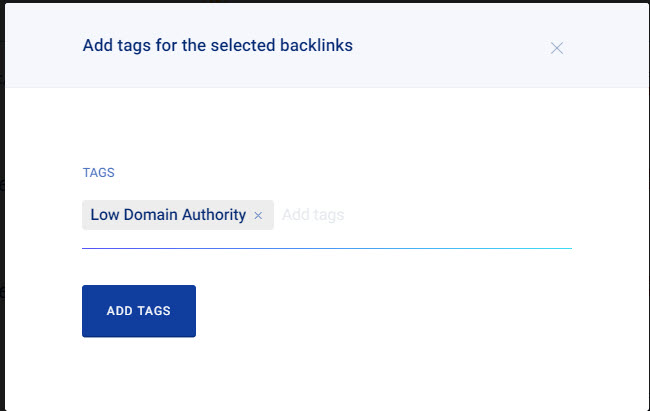Remove the Low Domain Authority tag
This screenshot has width=650, height=411.
tap(258, 215)
